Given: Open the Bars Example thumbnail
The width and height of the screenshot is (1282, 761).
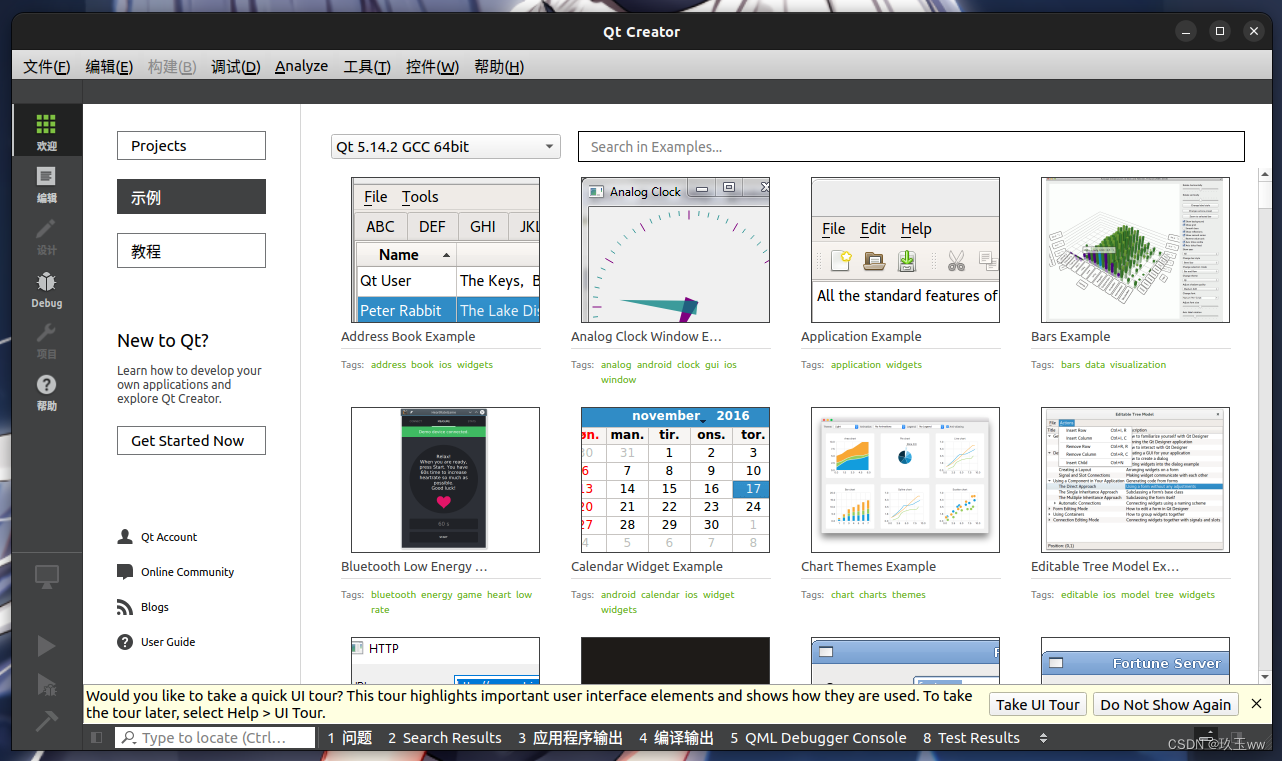Looking at the screenshot, I should point(1135,250).
